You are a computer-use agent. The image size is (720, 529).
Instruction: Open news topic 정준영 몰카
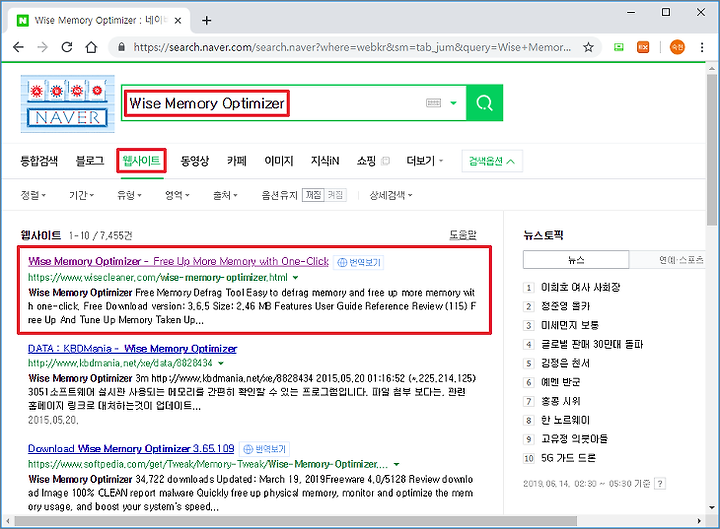[565, 306]
